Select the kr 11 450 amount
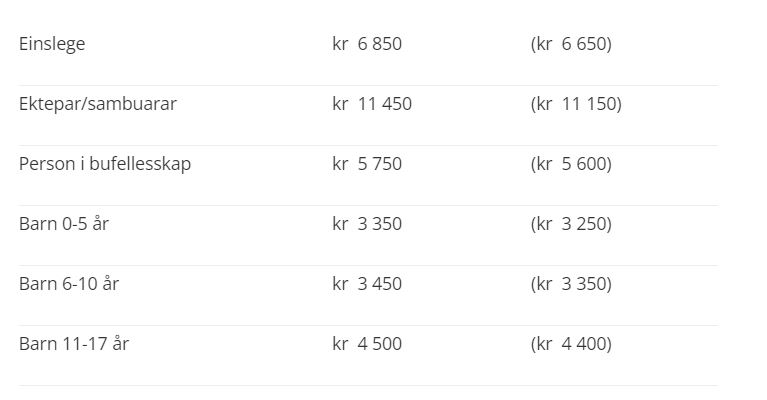This screenshot has height=400, width=767. (372, 104)
